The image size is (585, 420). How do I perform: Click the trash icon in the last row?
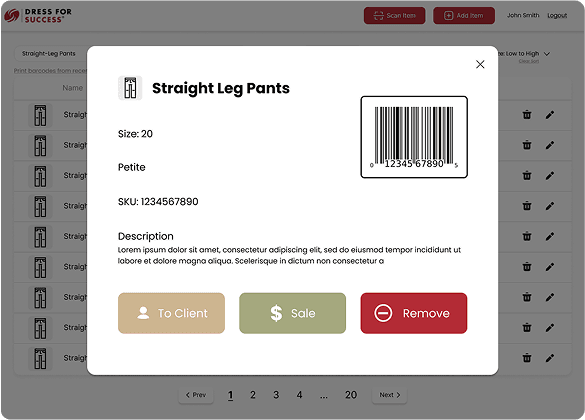527,358
